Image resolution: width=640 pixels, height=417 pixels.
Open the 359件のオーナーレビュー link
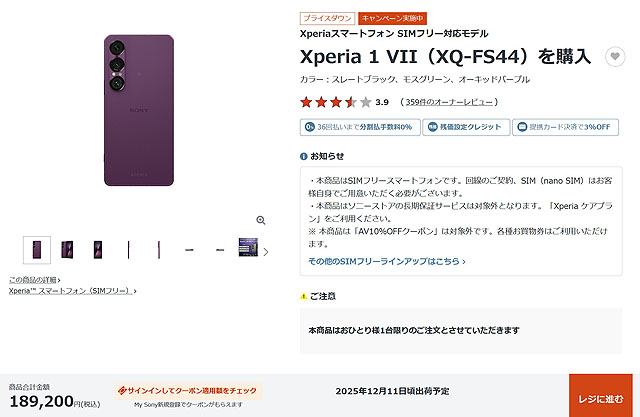tap(449, 102)
